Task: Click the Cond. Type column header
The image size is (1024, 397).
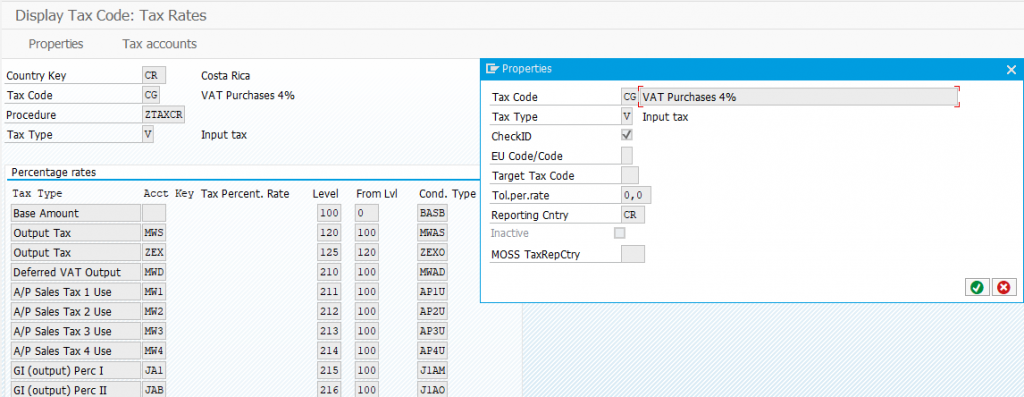Action: pos(447,193)
